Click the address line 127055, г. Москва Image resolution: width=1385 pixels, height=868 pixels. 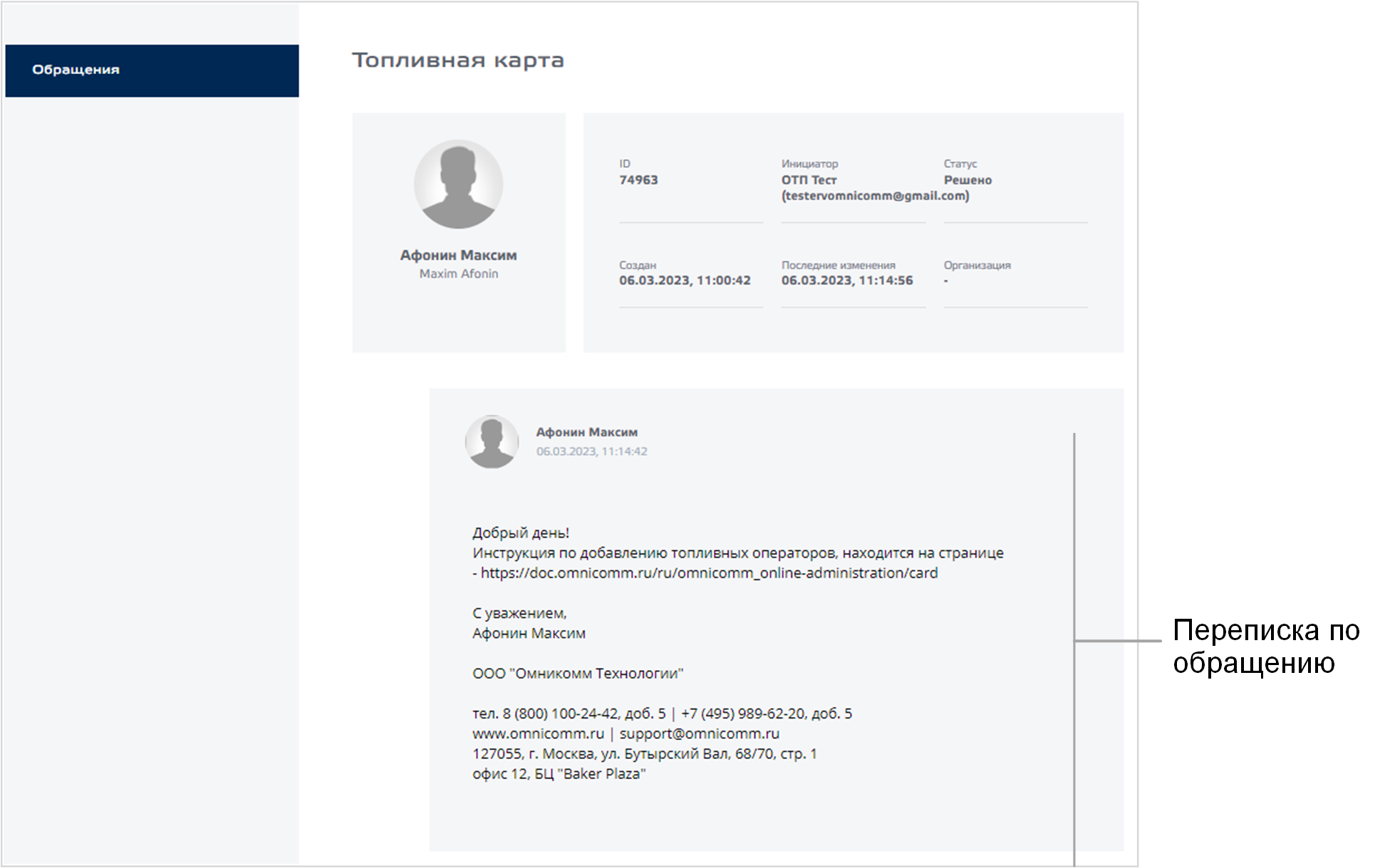click(x=645, y=753)
